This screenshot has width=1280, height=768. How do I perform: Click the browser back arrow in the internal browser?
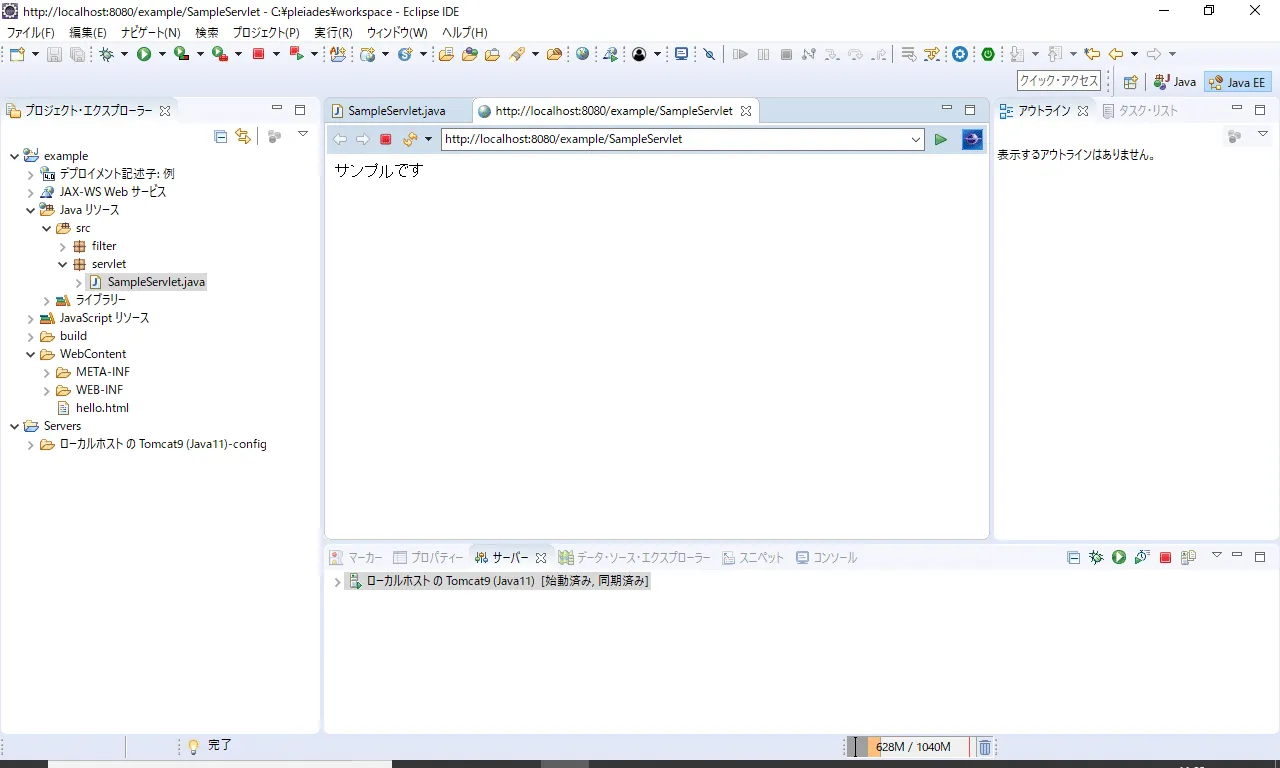[x=340, y=140]
